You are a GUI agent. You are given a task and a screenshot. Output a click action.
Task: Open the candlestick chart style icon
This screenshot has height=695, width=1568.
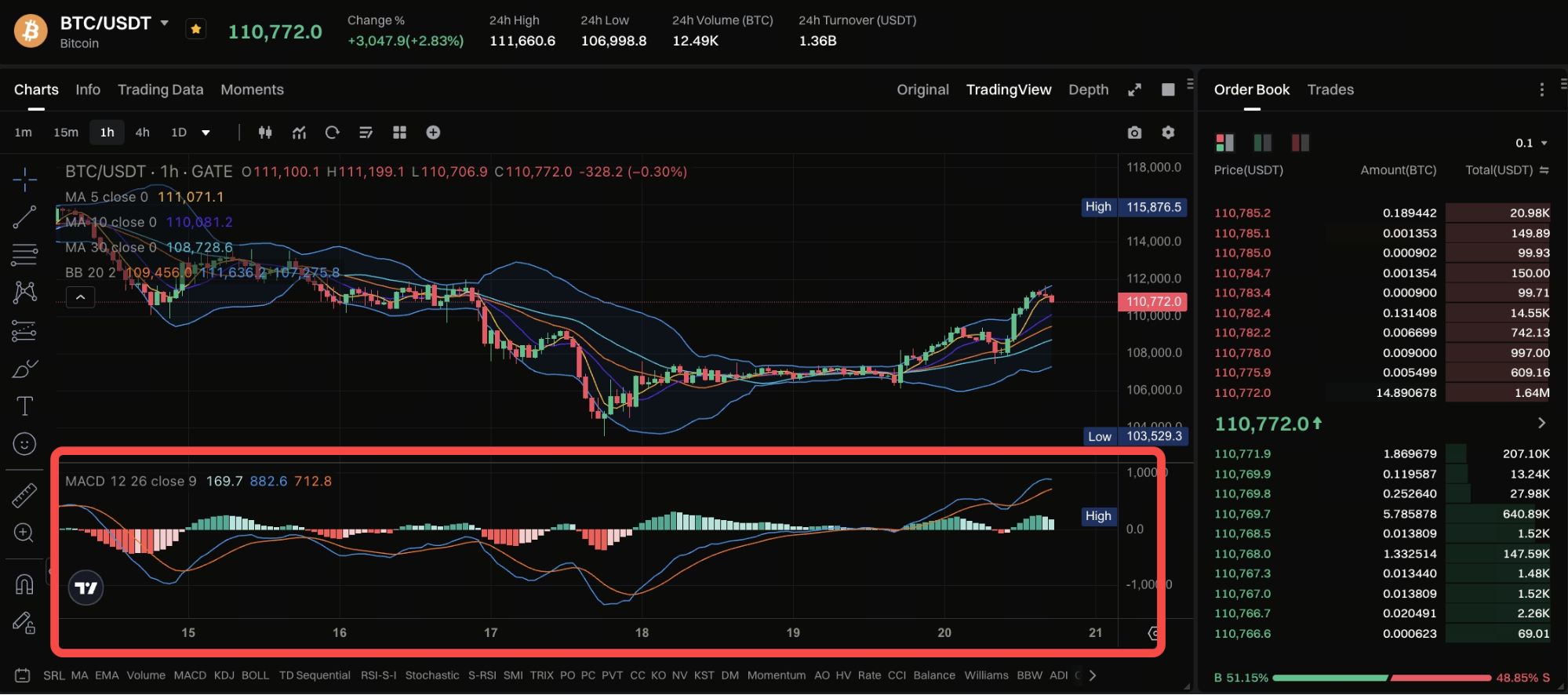(x=265, y=133)
